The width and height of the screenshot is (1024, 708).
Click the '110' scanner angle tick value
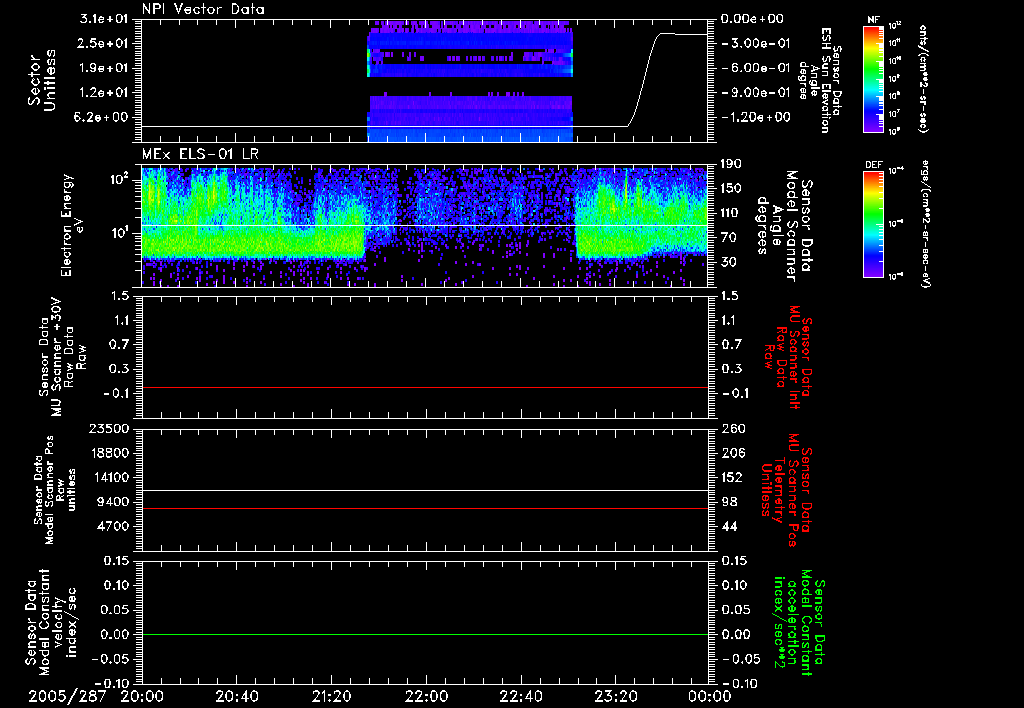pyautogui.click(x=731, y=213)
